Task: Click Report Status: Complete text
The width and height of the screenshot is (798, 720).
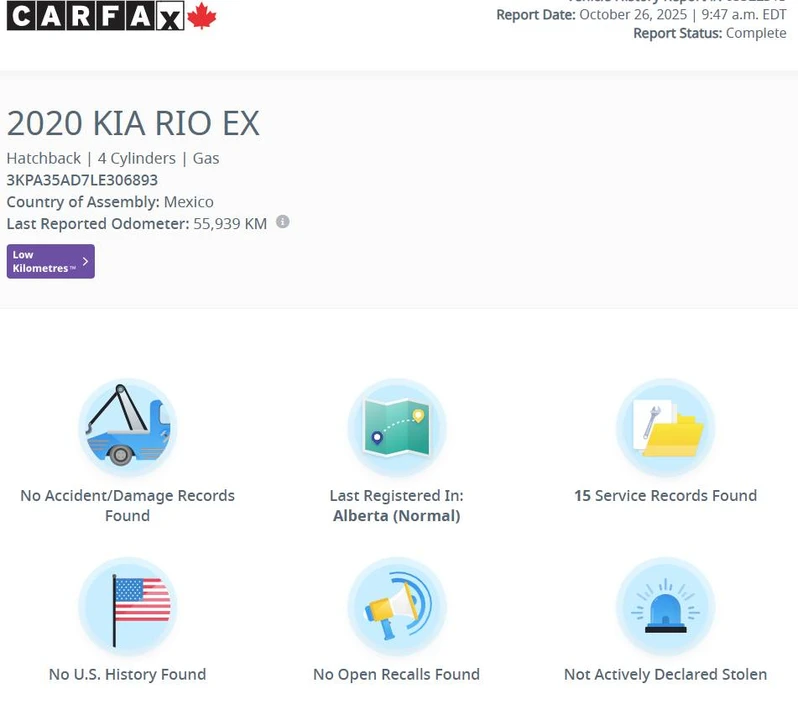Action: pos(710,33)
